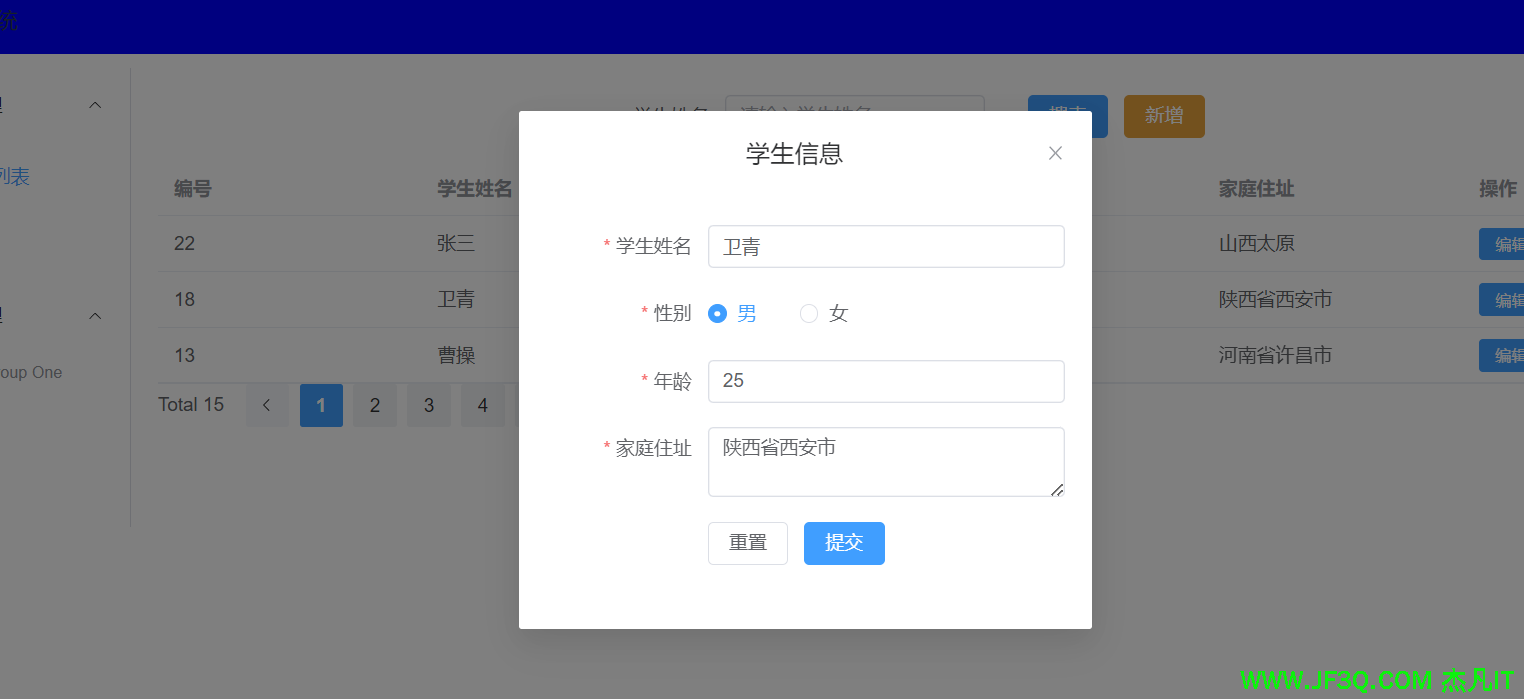Go to page 2 in pagination

pos(375,405)
